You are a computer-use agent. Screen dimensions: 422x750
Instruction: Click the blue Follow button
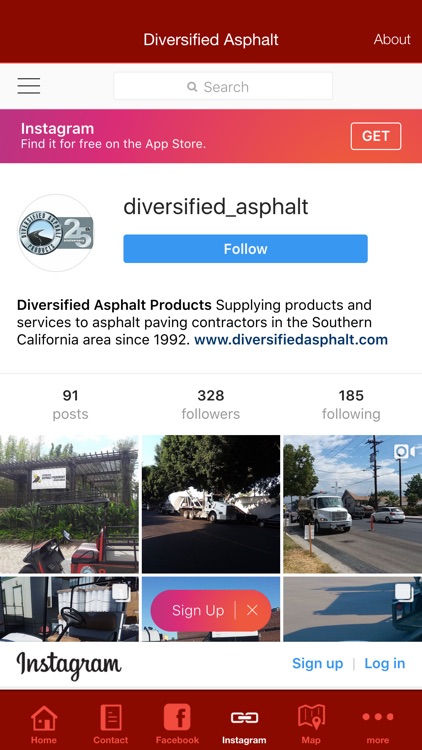[x=245, y=249]
